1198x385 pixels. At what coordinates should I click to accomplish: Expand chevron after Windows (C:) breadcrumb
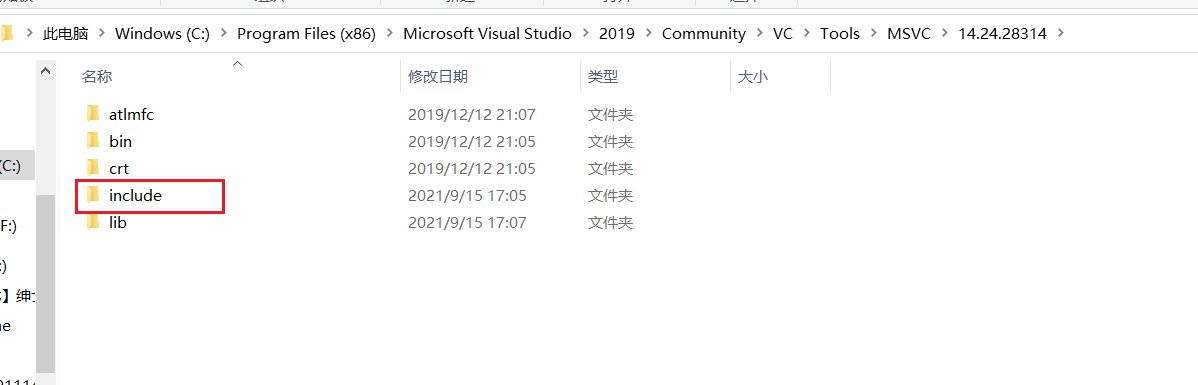pos(224,34)
